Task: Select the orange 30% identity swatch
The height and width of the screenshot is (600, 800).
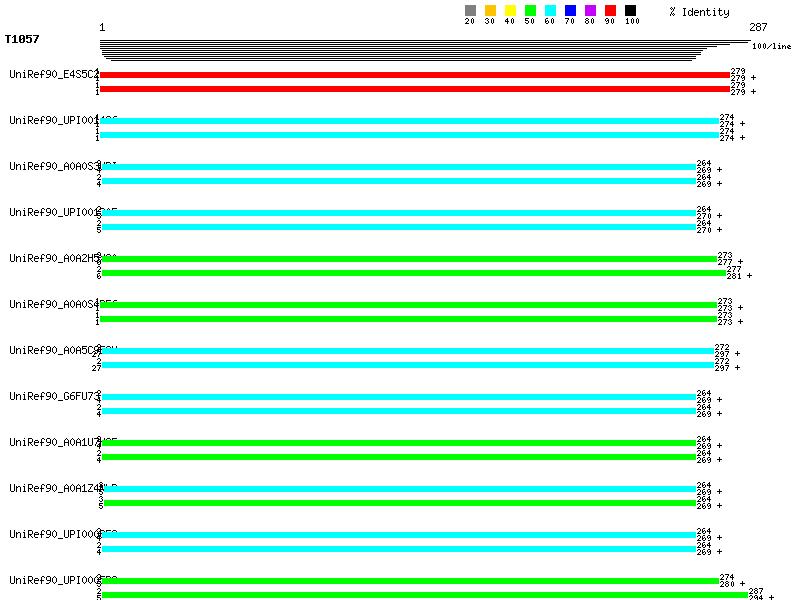Action: tap(490, 10)
